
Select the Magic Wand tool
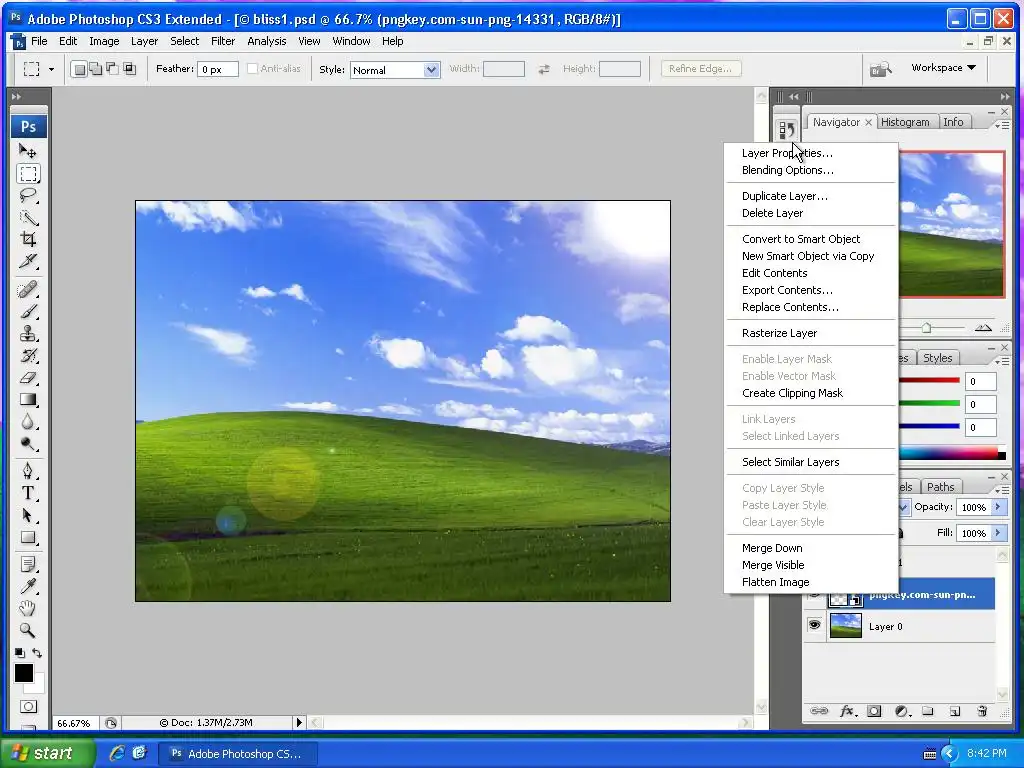pyautogui.click(x=28, y=217)
